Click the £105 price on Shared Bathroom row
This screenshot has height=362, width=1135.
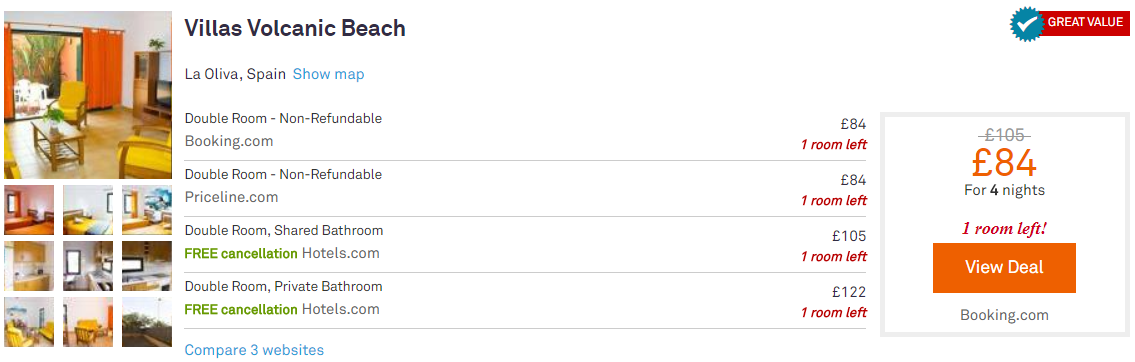[x=849, y=236]
